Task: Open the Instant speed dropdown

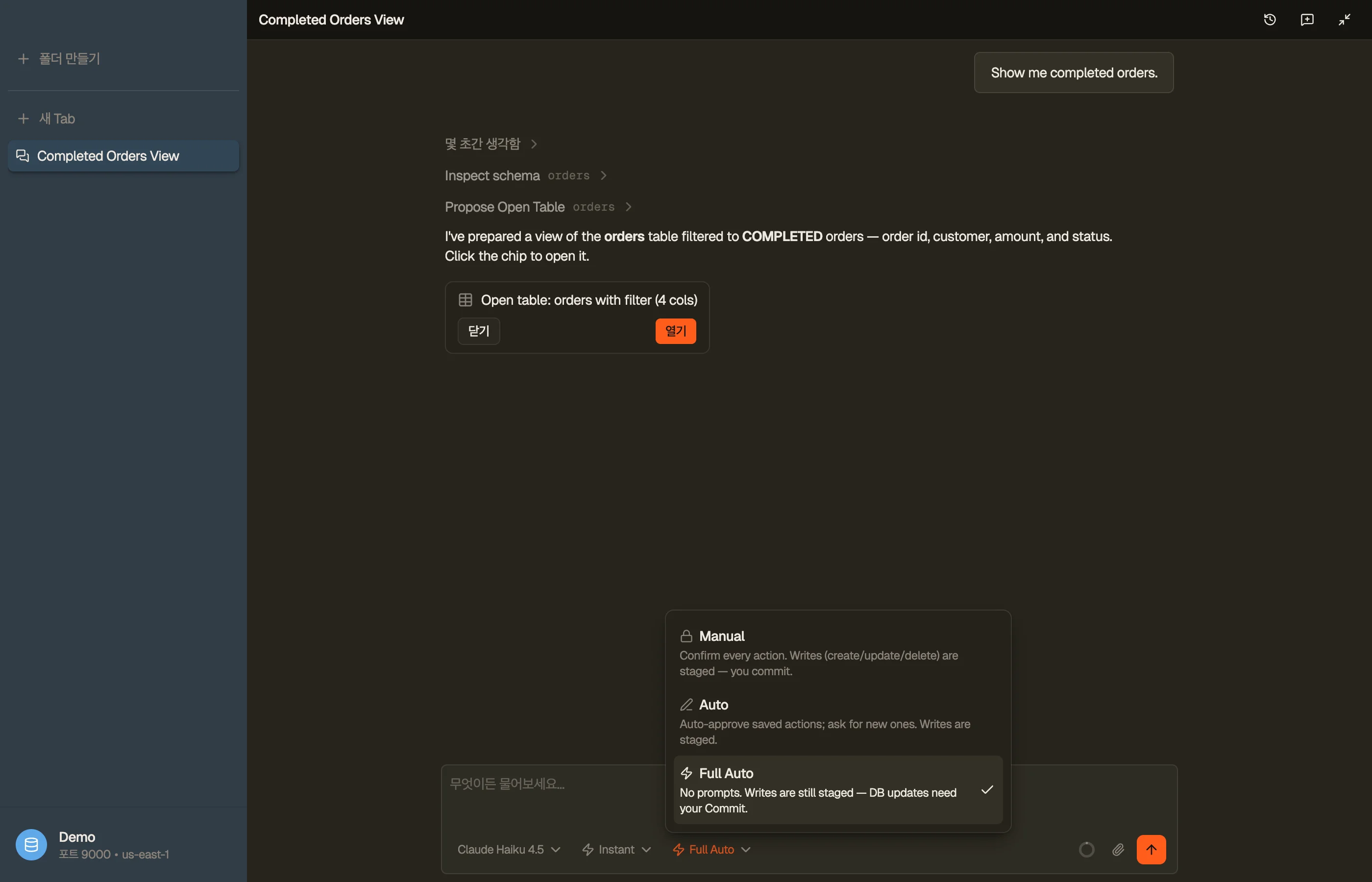Action: pos(616,849)
